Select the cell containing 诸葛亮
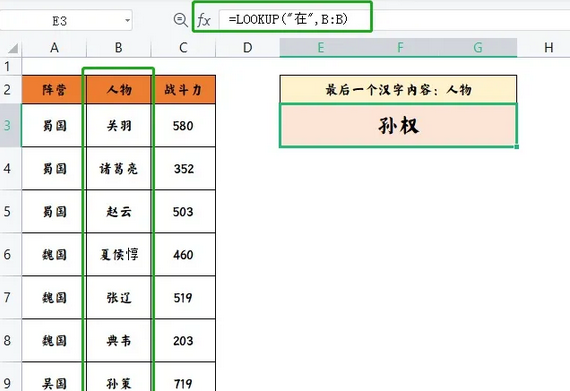 click(x=119, y=168)
